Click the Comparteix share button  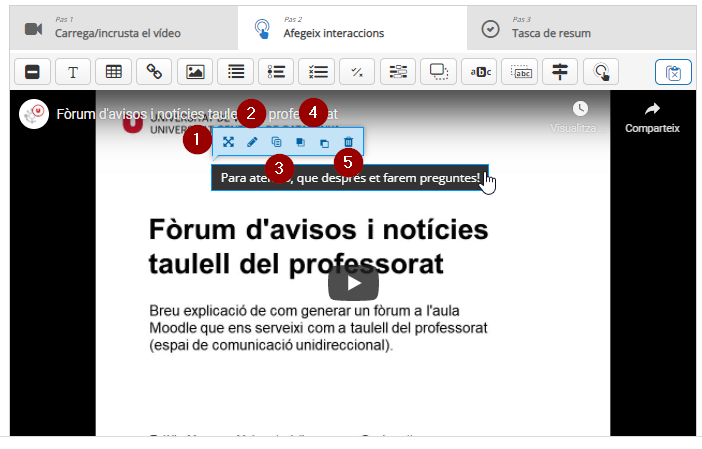pyautogui.click(x=652, y=118)
